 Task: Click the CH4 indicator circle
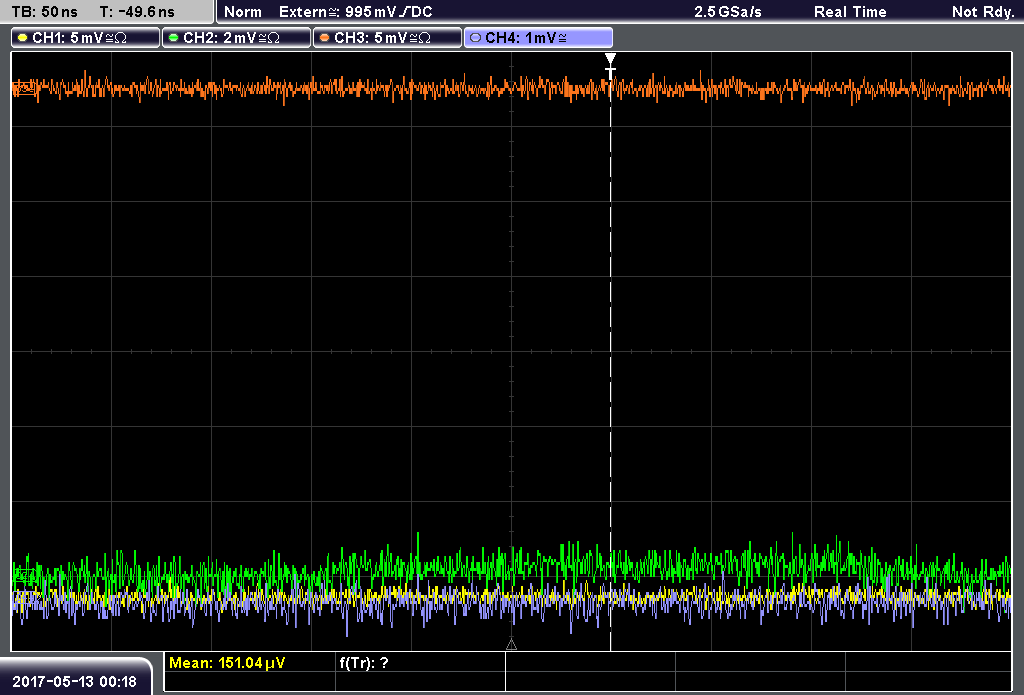click(475, 38)
